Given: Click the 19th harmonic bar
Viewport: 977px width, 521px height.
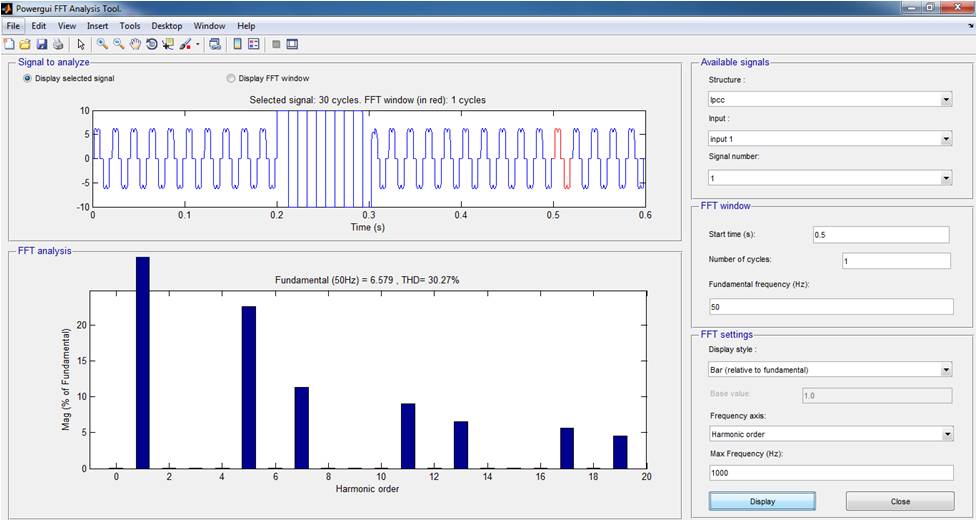Looking at the screenshot, I should point(620,452).
